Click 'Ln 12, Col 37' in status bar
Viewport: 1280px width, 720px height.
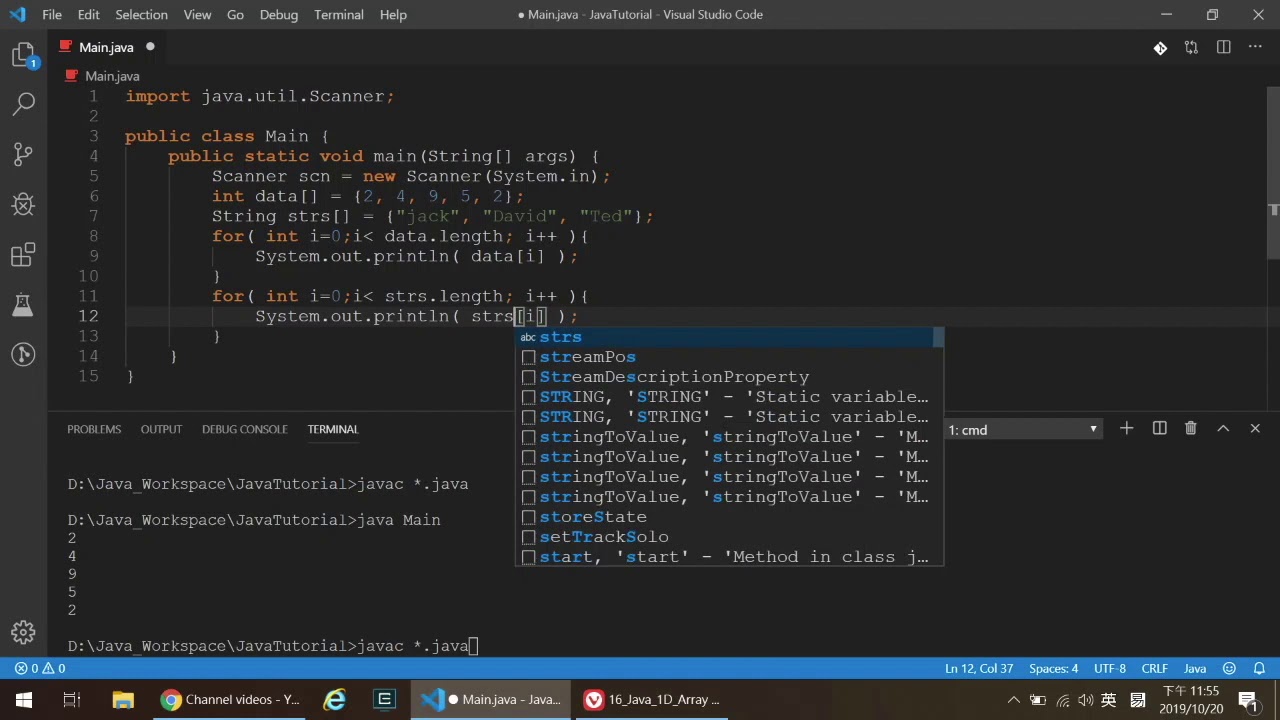coord(979,668)
